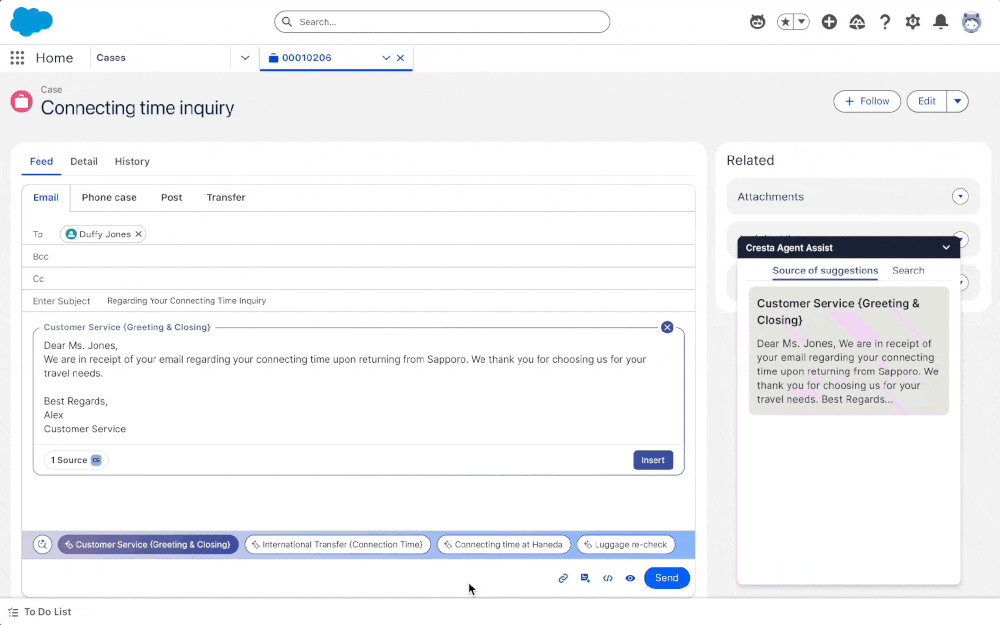Switch to the Detail tab
This screenshot has width=1000, height=625.
(84, 161)
